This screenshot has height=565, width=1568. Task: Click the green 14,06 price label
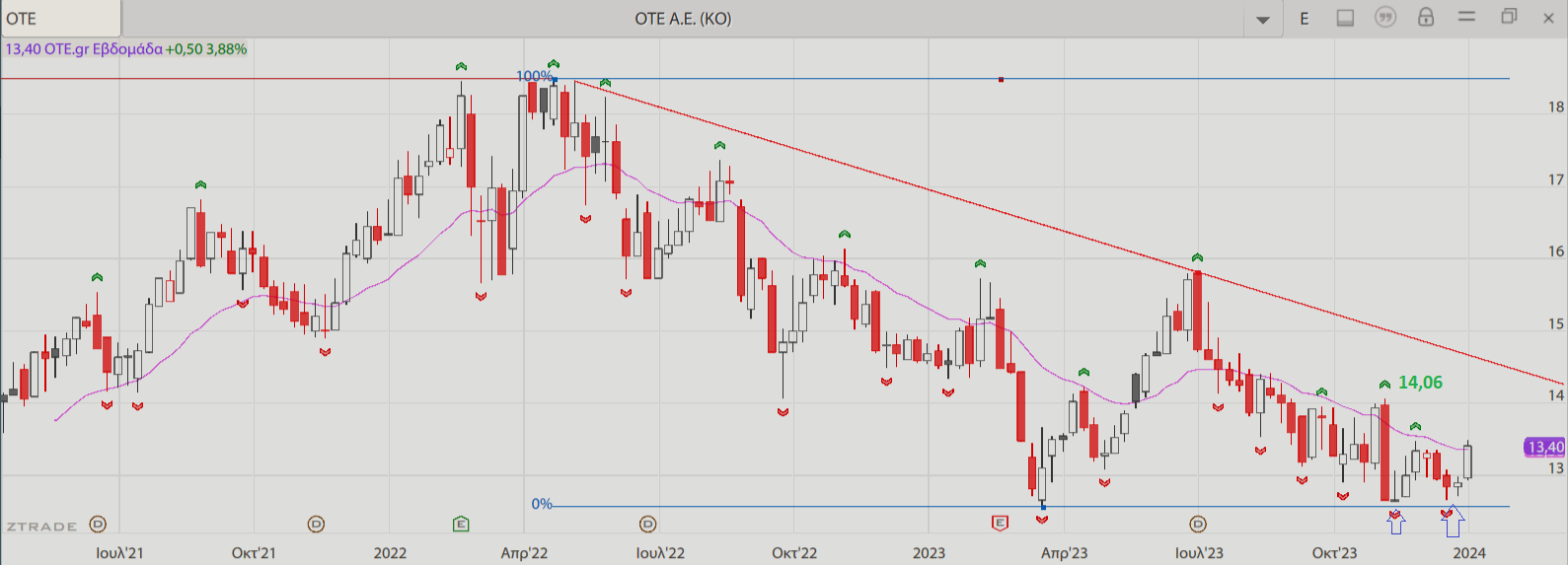click(1420, 383)
